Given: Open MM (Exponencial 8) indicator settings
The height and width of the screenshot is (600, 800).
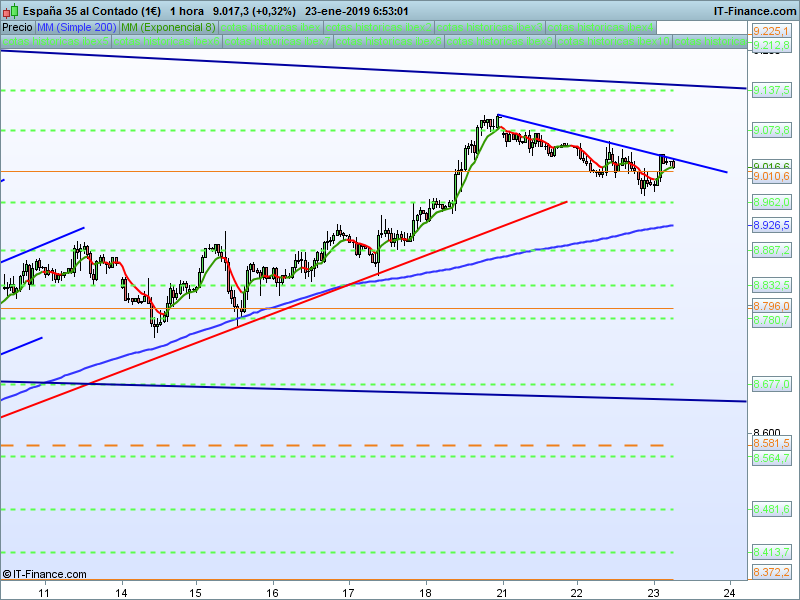Looking at the screenshot, I should 168,27.
